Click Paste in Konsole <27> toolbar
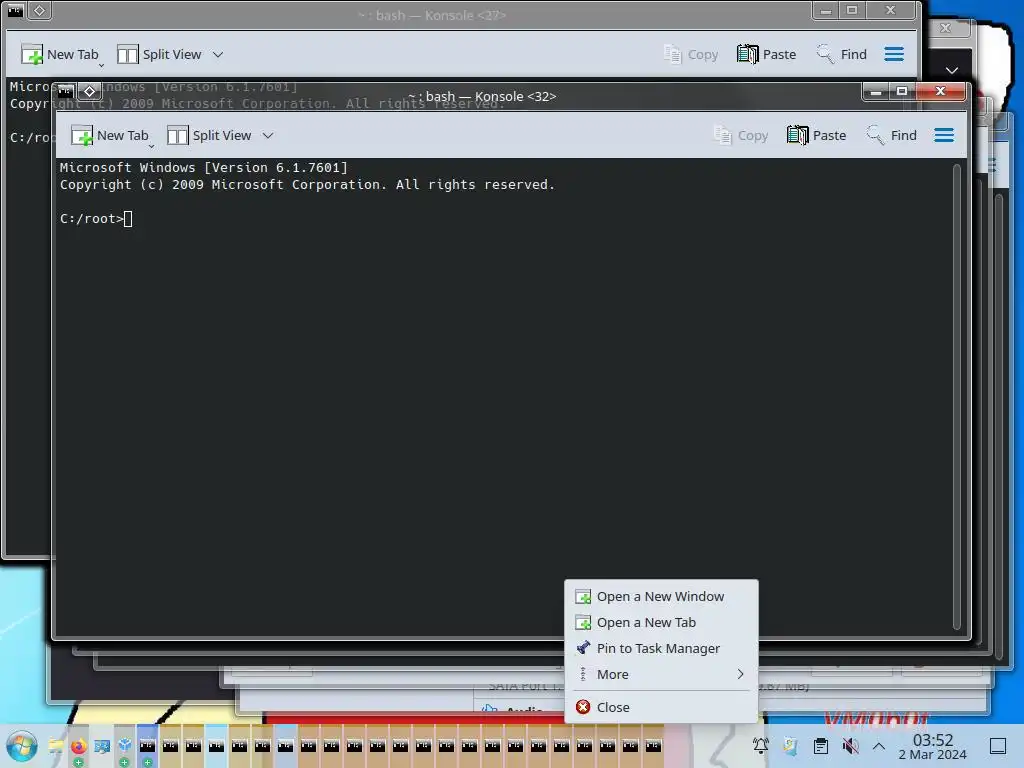 point(767,54)
